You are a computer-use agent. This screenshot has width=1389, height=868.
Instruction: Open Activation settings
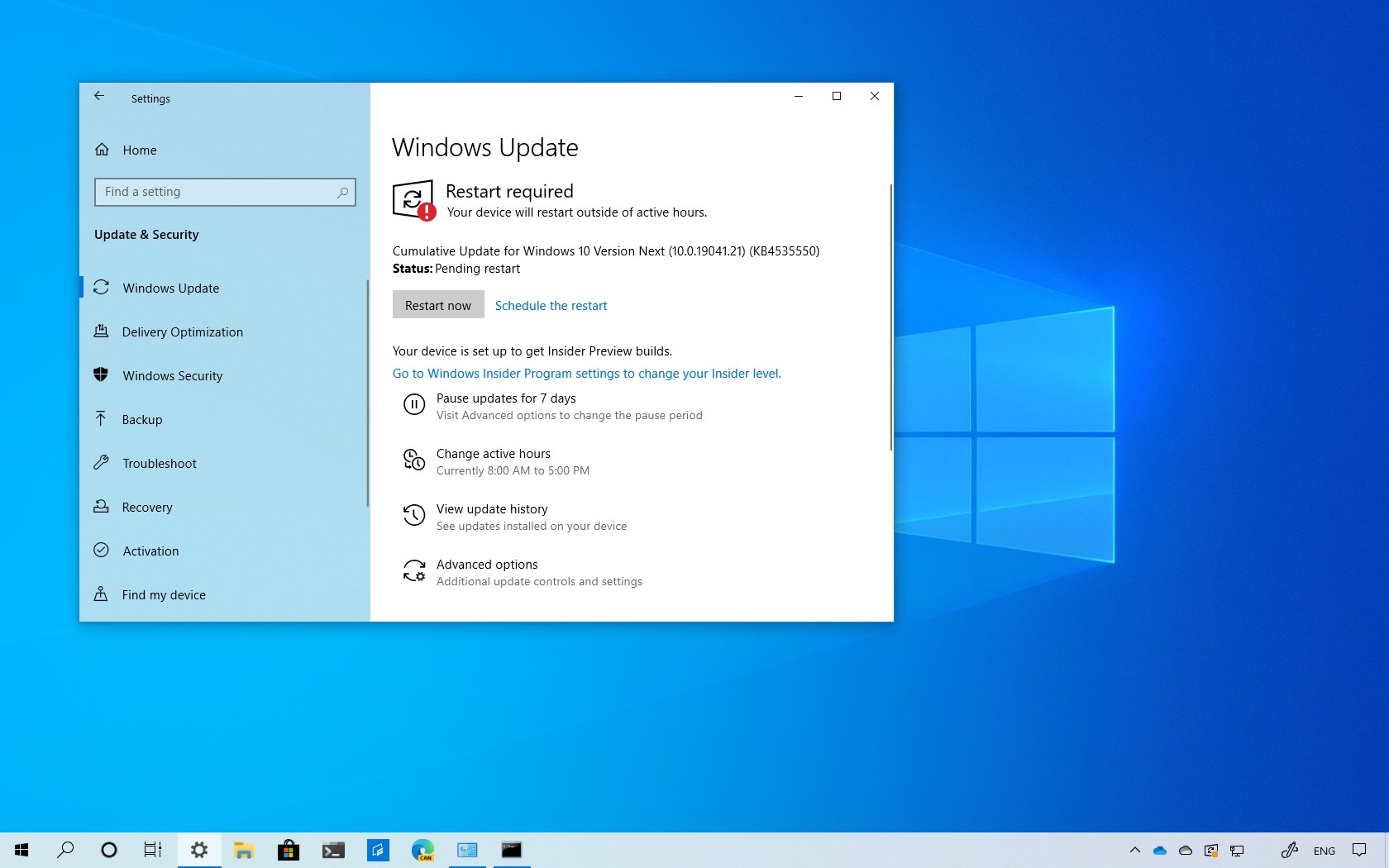(x=150, y=551)
